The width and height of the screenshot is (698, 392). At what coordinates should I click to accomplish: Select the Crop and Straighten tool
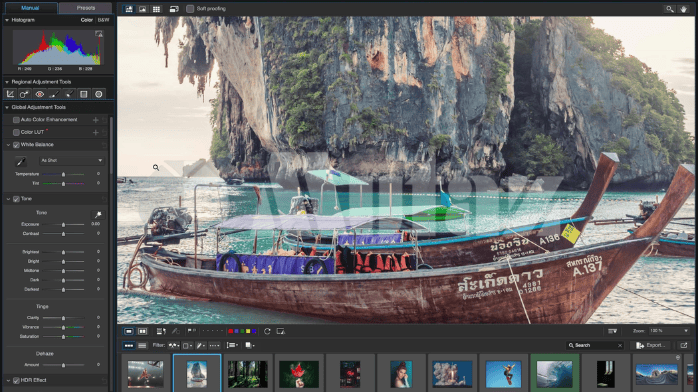click(10, 94)
